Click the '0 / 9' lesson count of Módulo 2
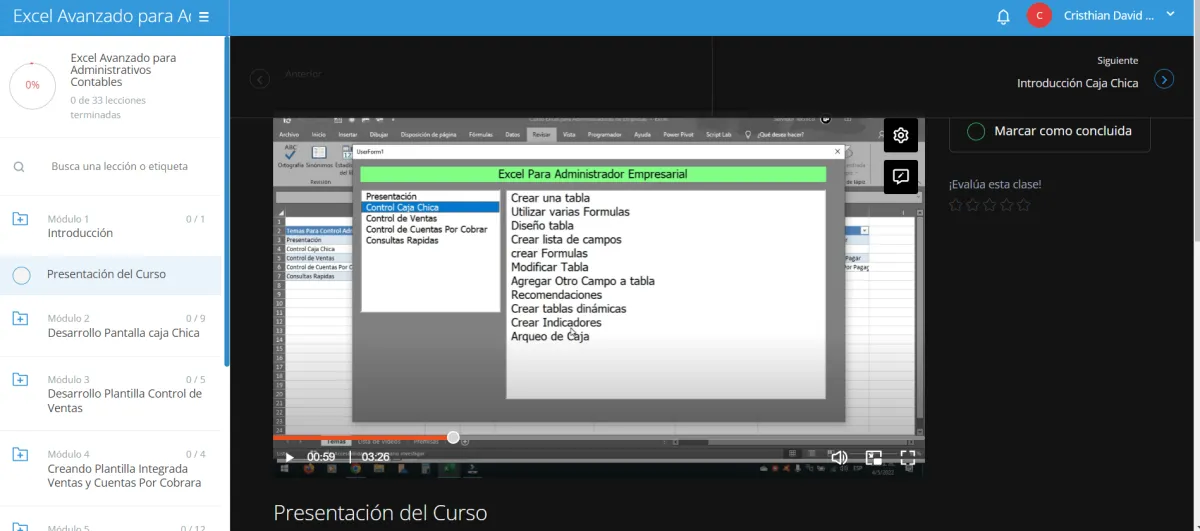 (x=195, y=318)
